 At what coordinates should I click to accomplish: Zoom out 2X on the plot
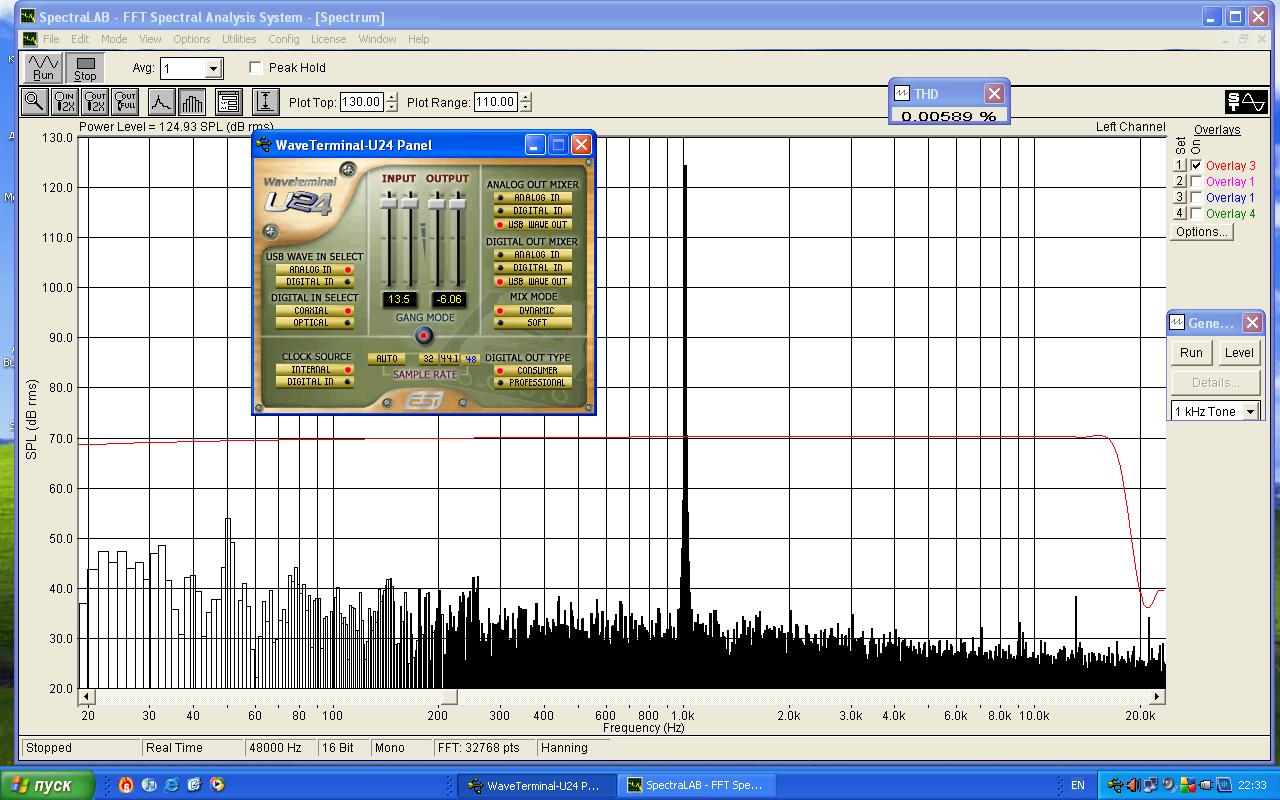pos(95,101)
